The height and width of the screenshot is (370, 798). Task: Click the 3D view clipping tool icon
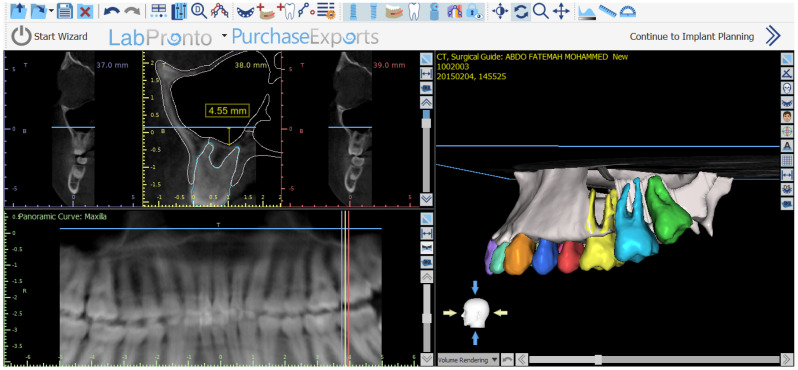pyautogui.click(x=787, y=74)
